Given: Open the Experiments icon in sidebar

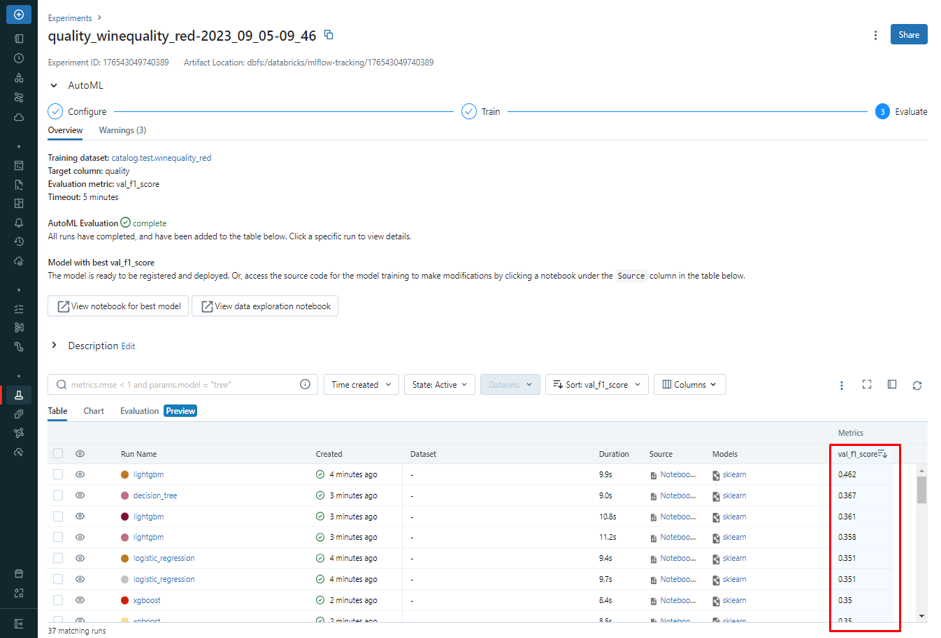Looking at the screenshot, I should point(18,395).
